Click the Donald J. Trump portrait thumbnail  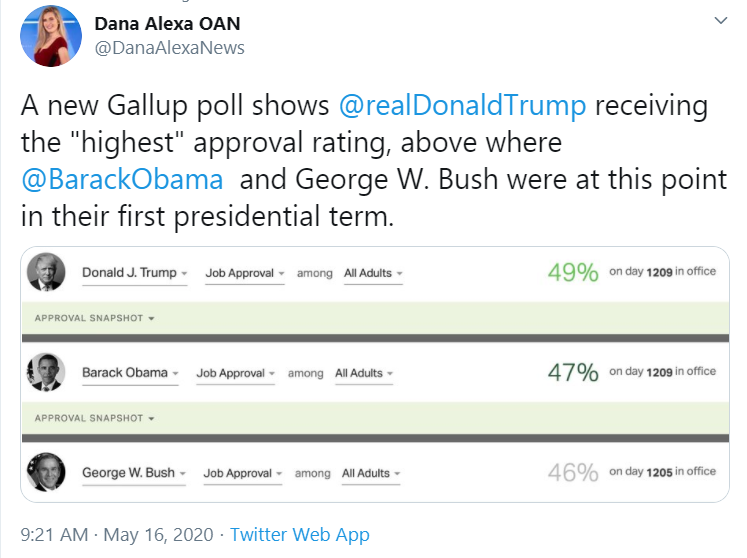click(x=46, y=272)
